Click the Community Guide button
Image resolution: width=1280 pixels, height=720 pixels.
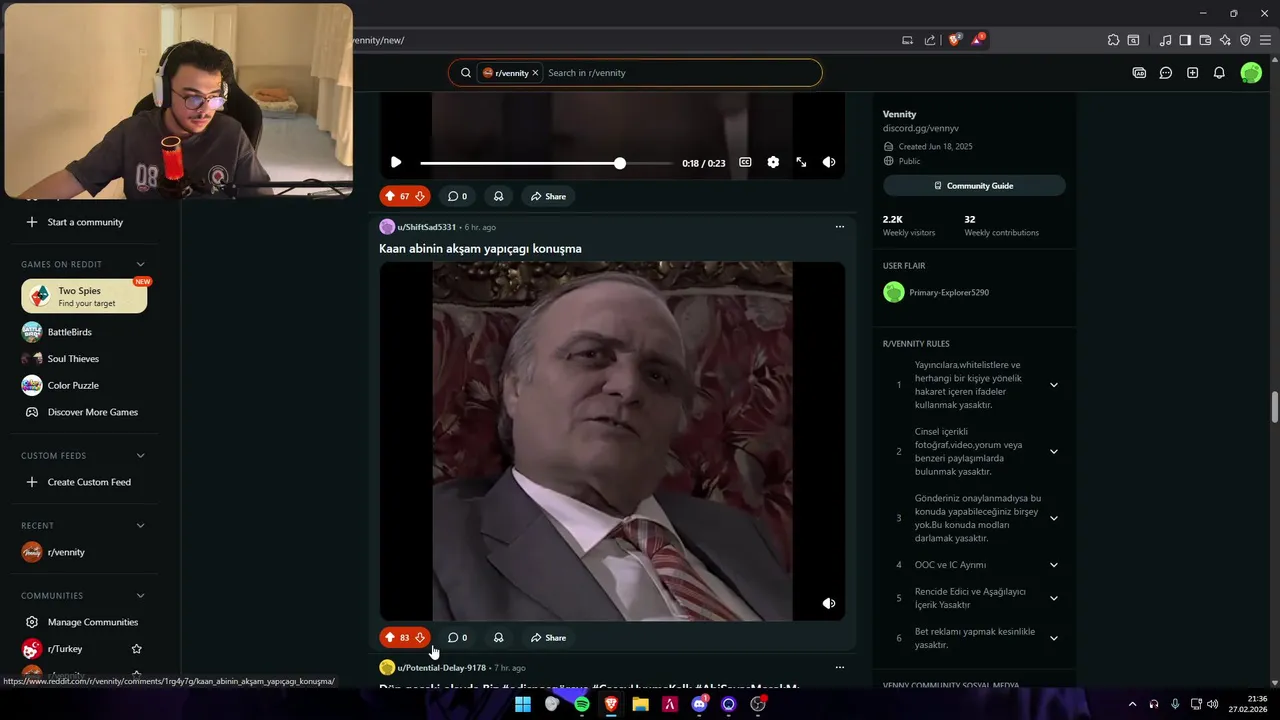coord(974,186)
